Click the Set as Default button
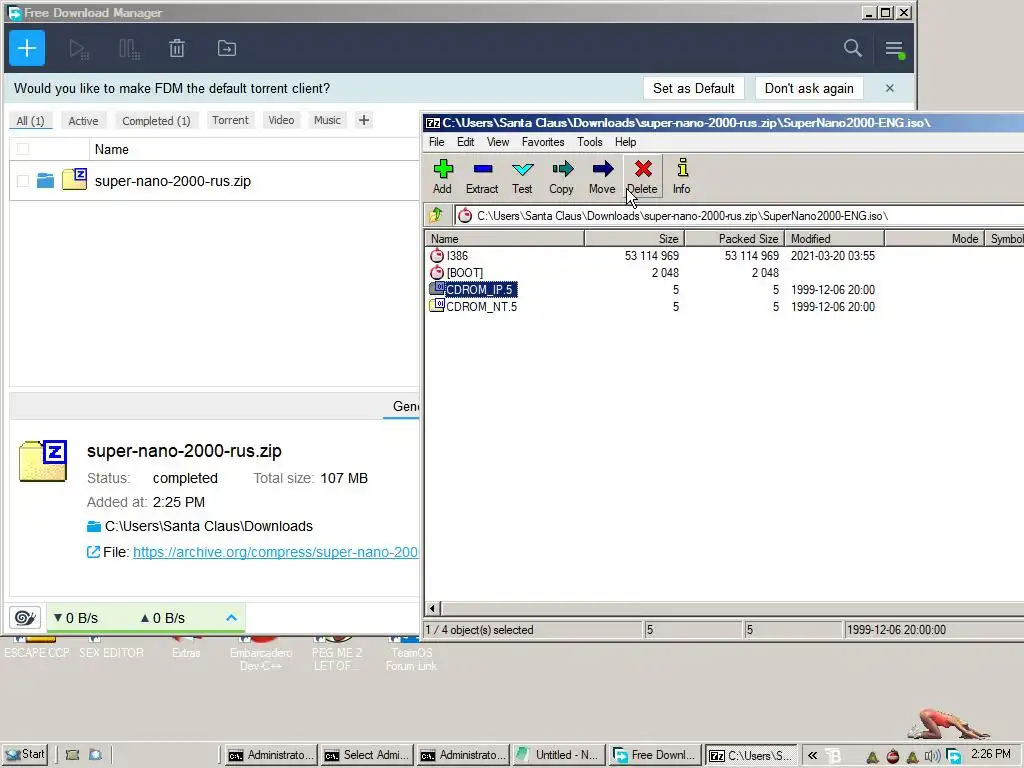The image size is (1024, 768). 694,88
